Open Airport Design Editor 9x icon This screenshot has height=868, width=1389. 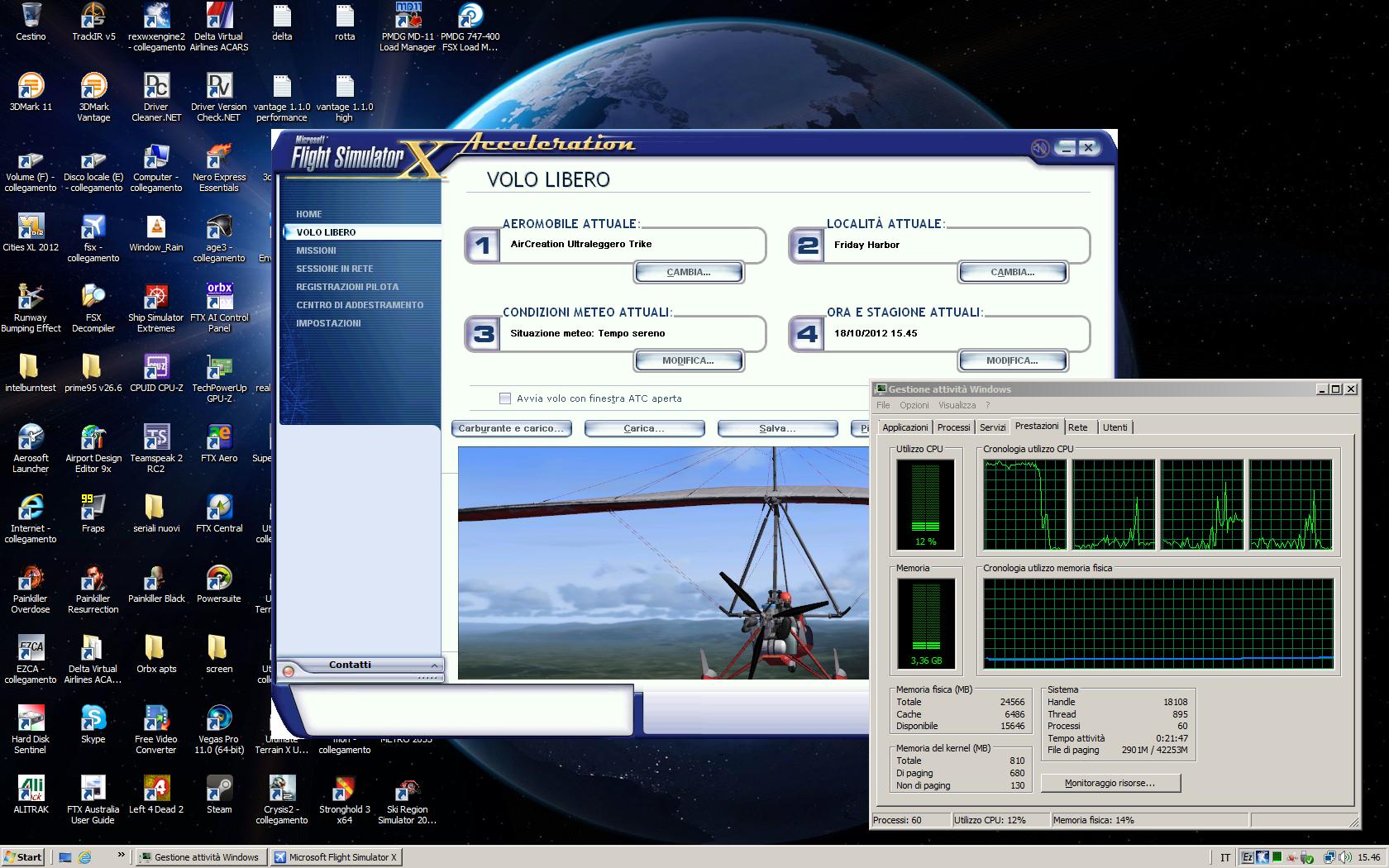click(x=93, y=448)
